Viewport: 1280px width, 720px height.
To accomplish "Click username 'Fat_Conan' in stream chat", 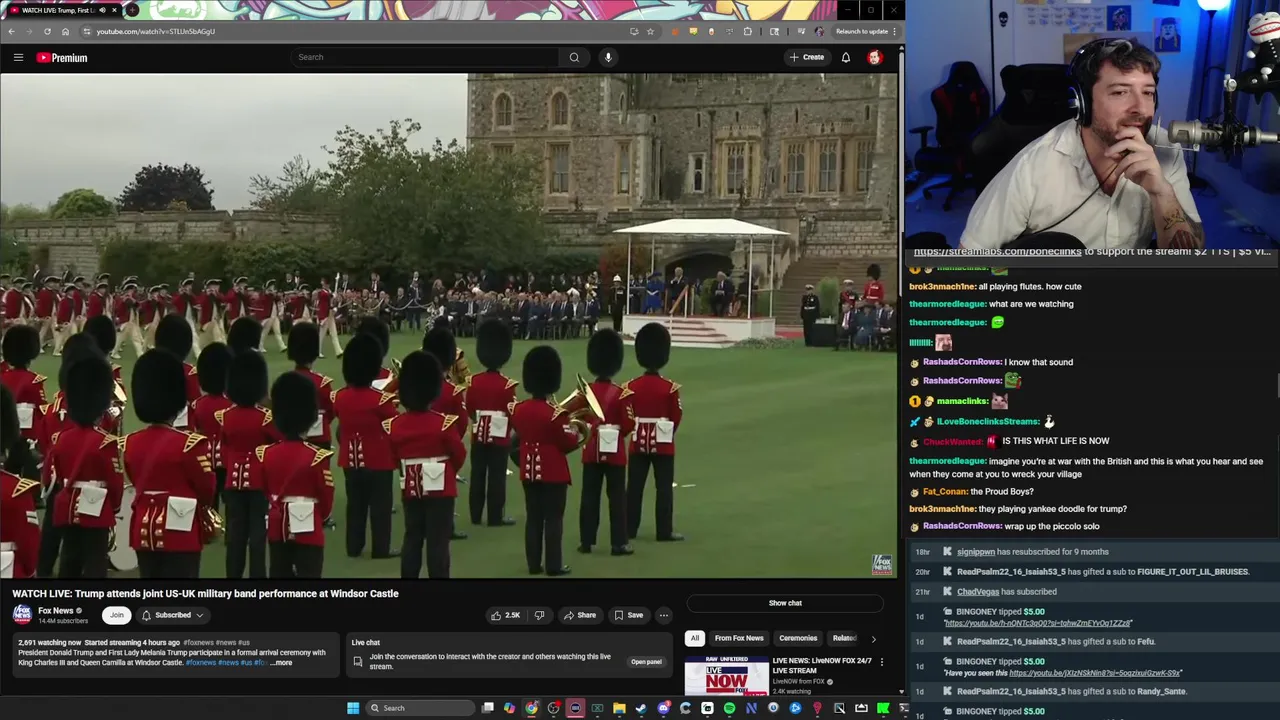I will click(x=945, y=491).
